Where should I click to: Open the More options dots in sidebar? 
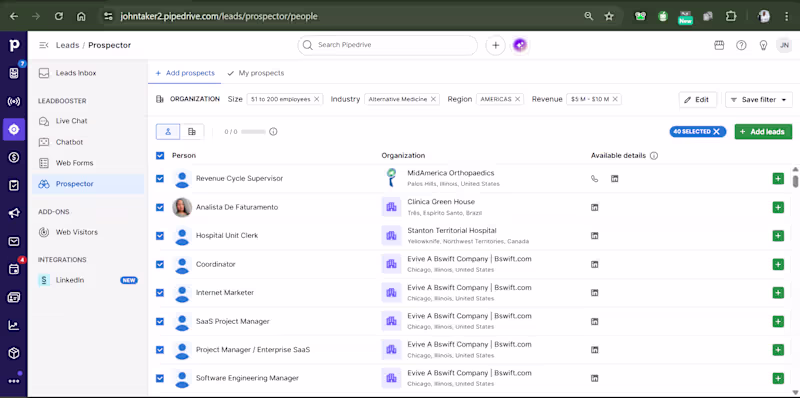pyautogui.click(x=14, y=381)
